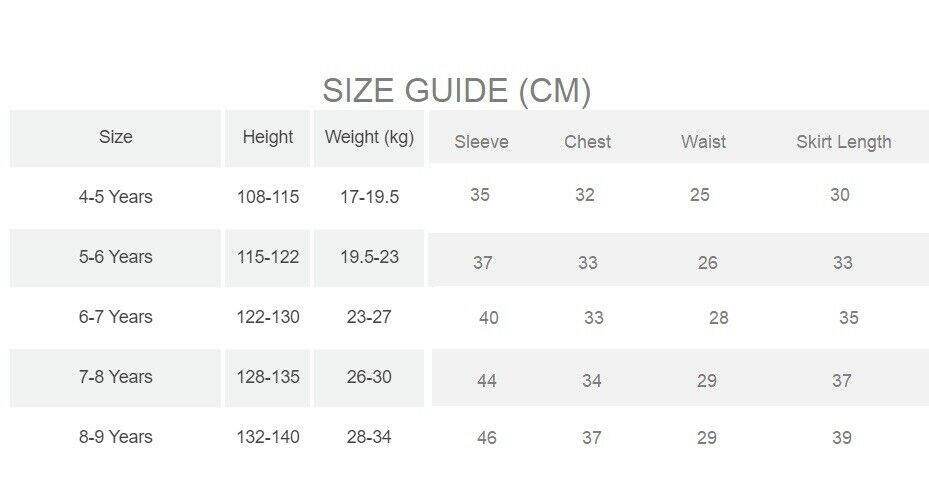929x486 pixels.
Task: Select the Skirt Length column header
Action: point(843,142)
